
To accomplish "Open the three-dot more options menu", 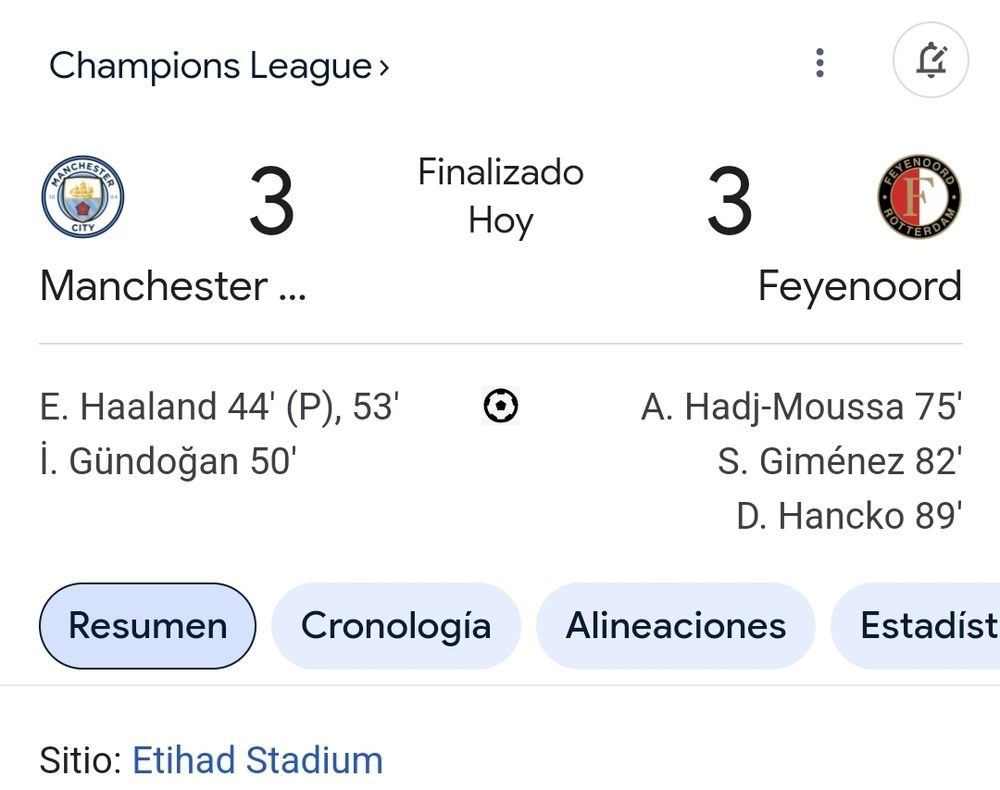I will (x=820, y=63).
